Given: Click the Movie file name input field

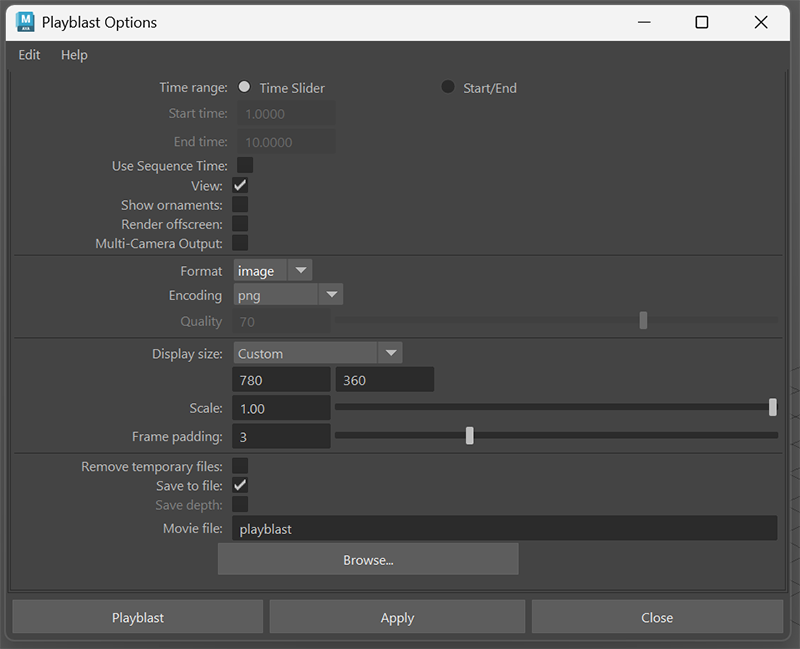Looking at the screenshot, I should (500, 528).
